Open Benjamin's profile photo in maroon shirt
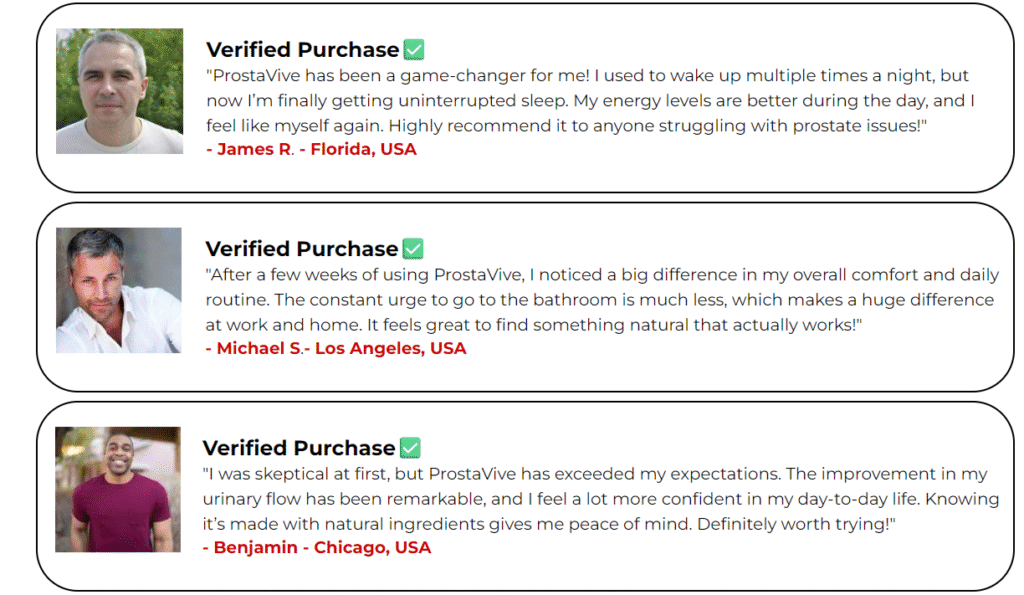The width and height of the screenshot is (1024, 595). point(118,490)
